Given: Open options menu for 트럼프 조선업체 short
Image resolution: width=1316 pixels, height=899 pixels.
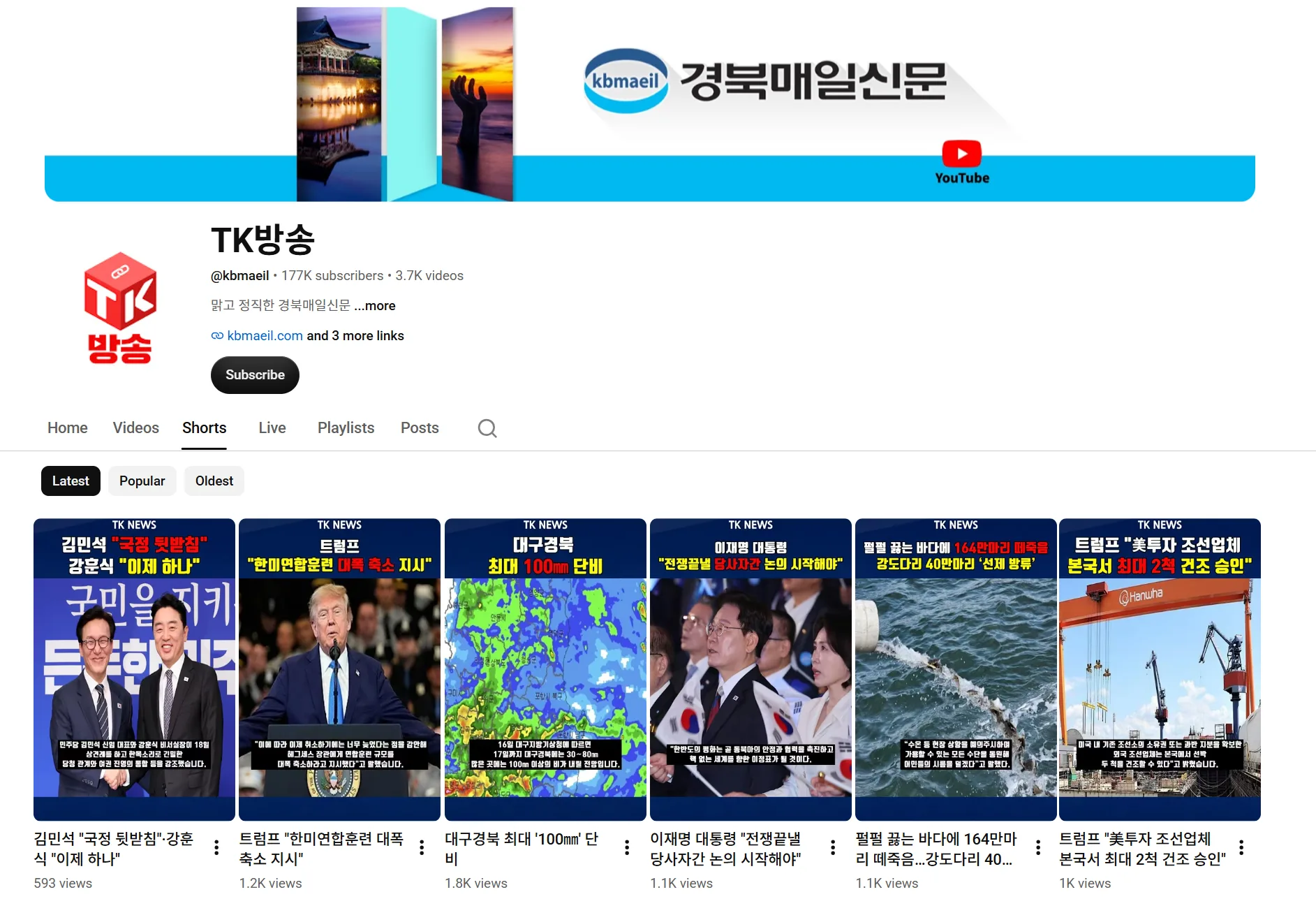Looking at the screenshot, I should [x=1241, y=847].
